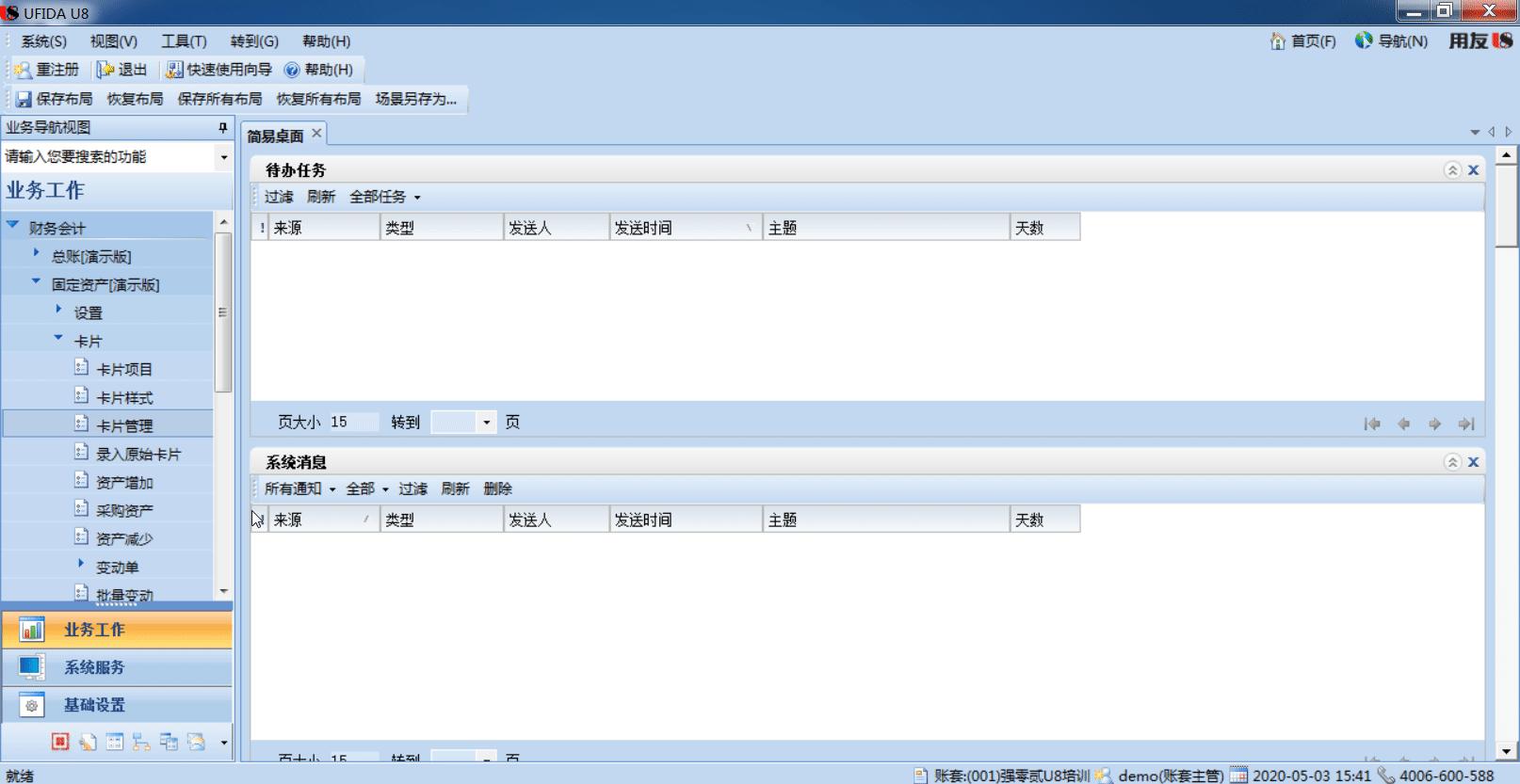Open the function search box dropdown

(223, 157)
